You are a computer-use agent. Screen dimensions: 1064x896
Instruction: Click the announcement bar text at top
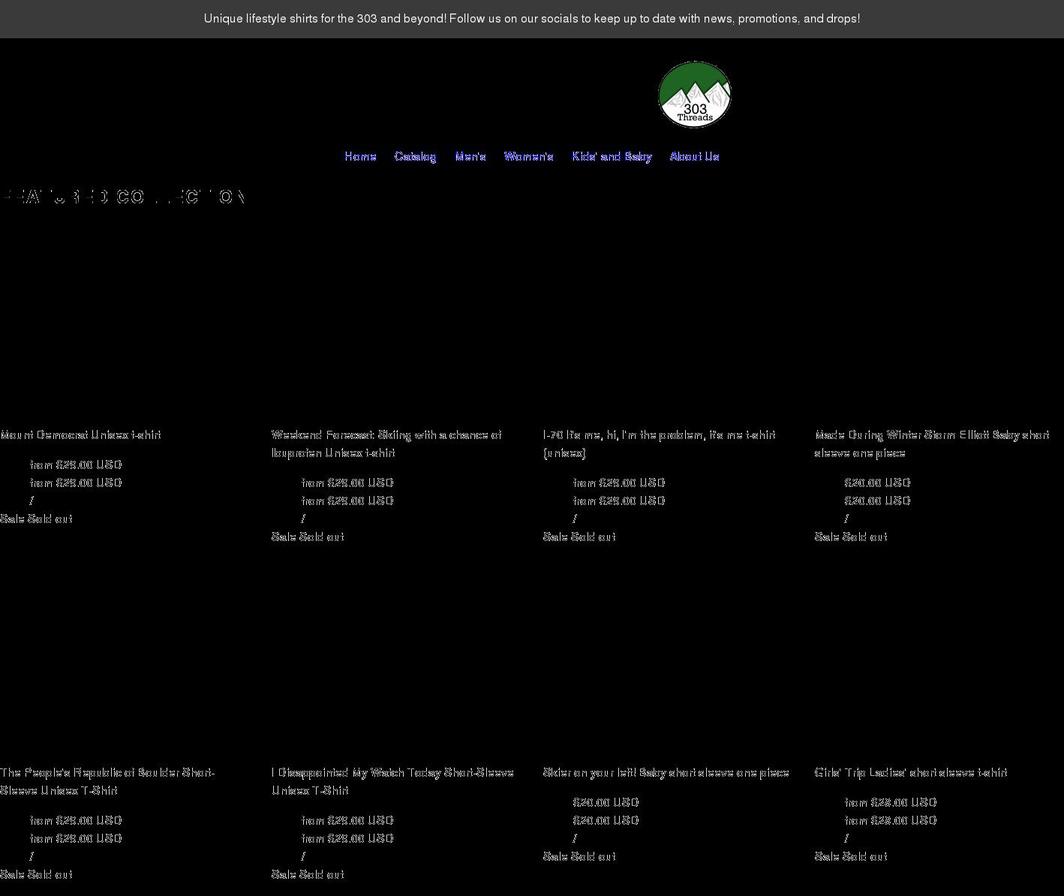click(x=532, y=19)
